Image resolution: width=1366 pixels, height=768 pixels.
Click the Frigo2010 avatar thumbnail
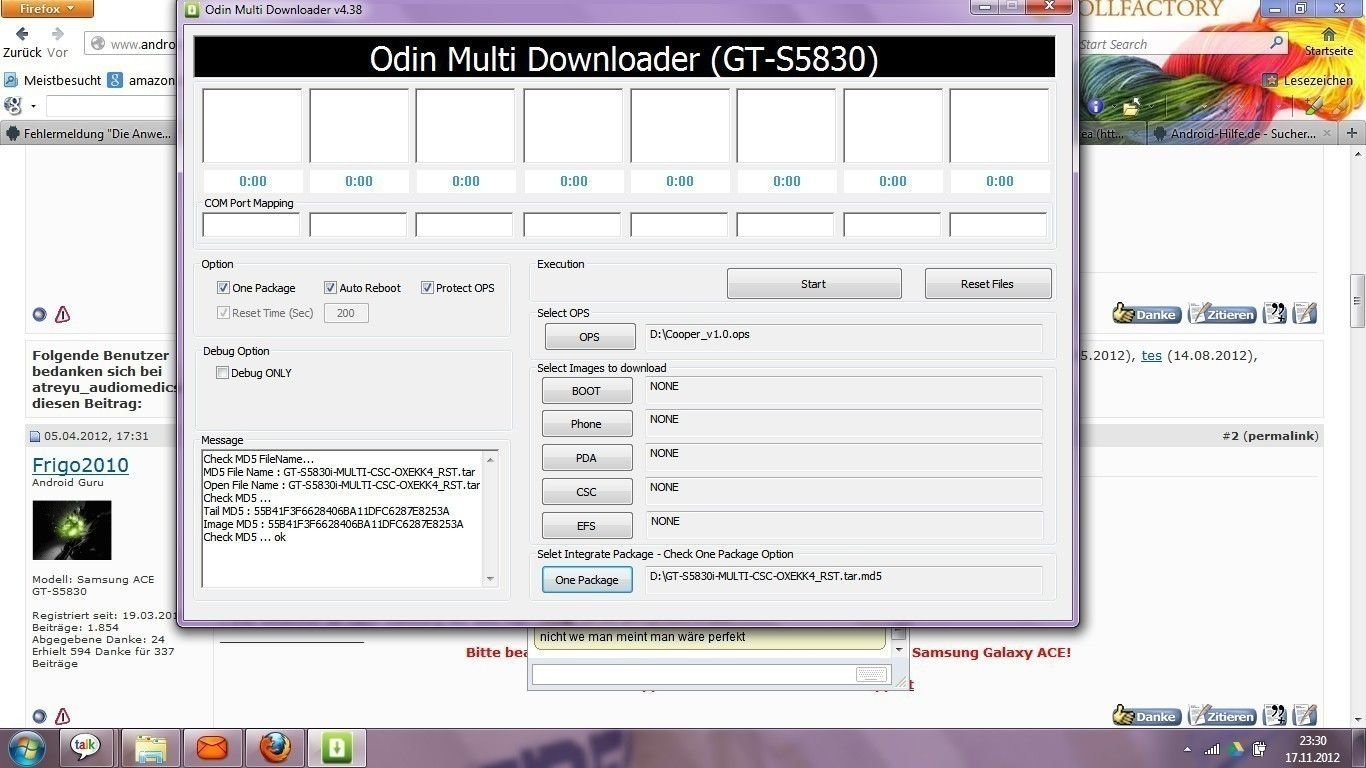point(72,530)
